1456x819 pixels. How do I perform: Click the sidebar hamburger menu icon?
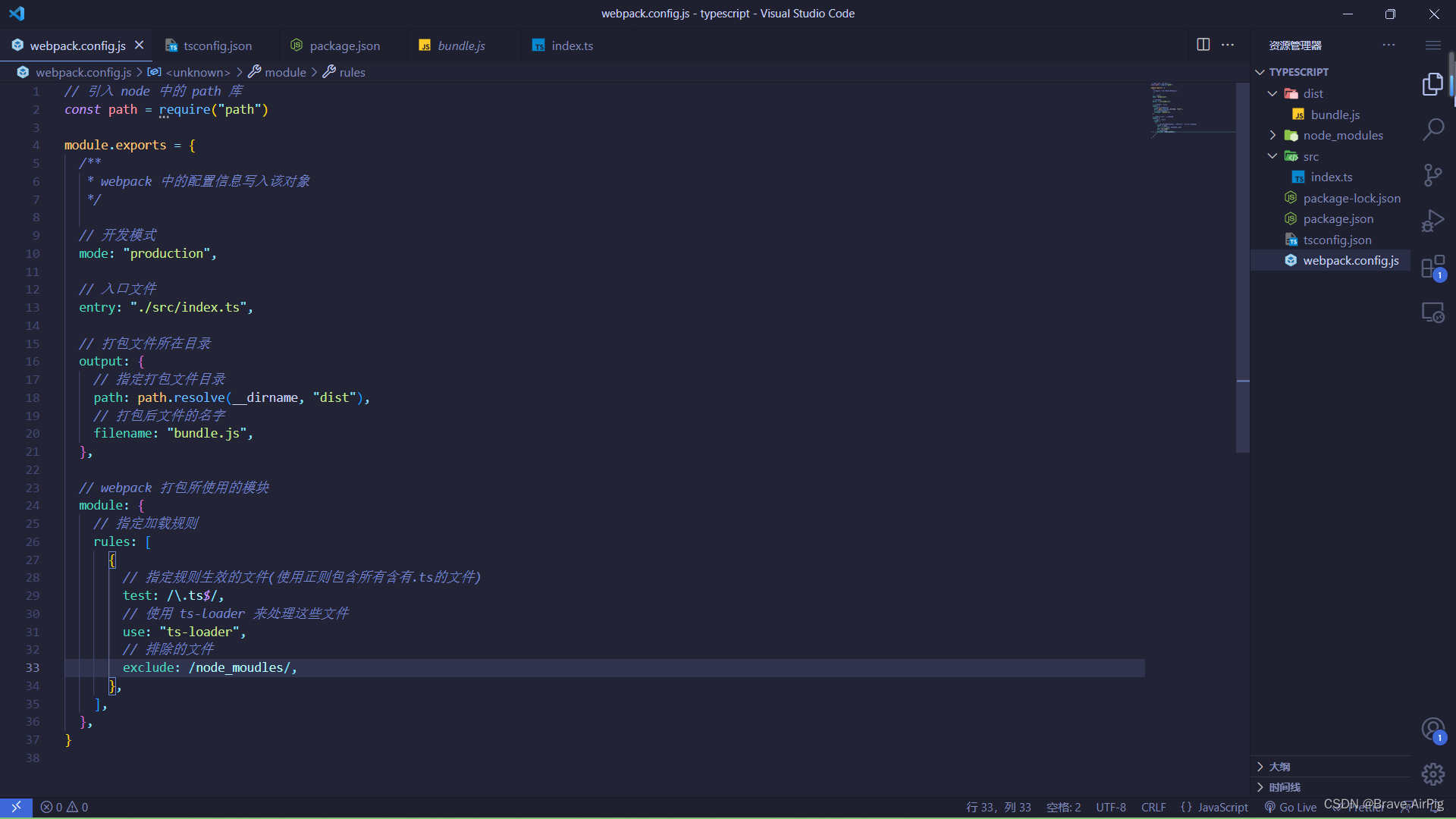point(1432,45)
